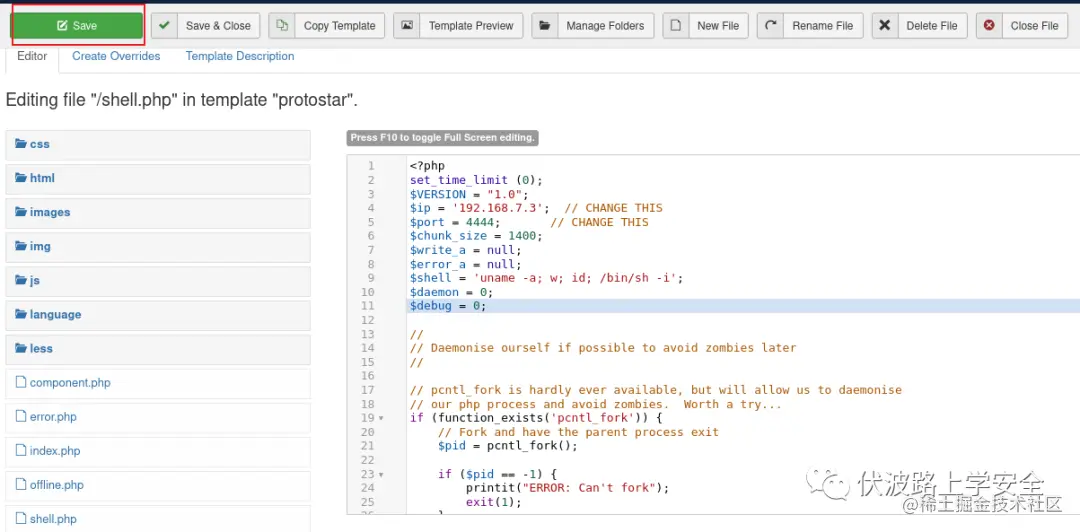Click the printit ERROR Can't fork line
The width and height of the screenshot is (1080, 532).
568,488
